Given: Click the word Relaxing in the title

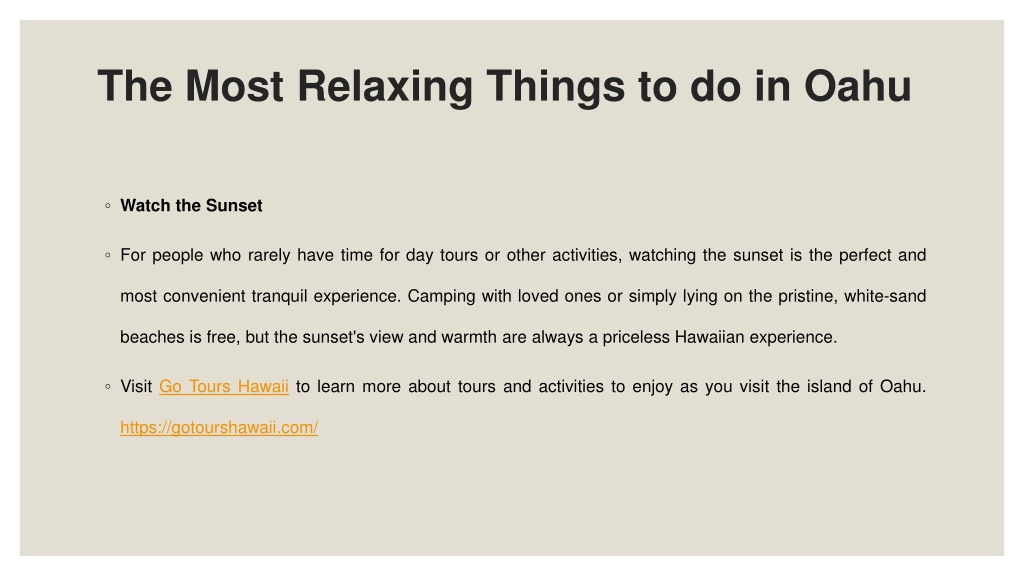Looking at the screenshot, I should 385,88.
